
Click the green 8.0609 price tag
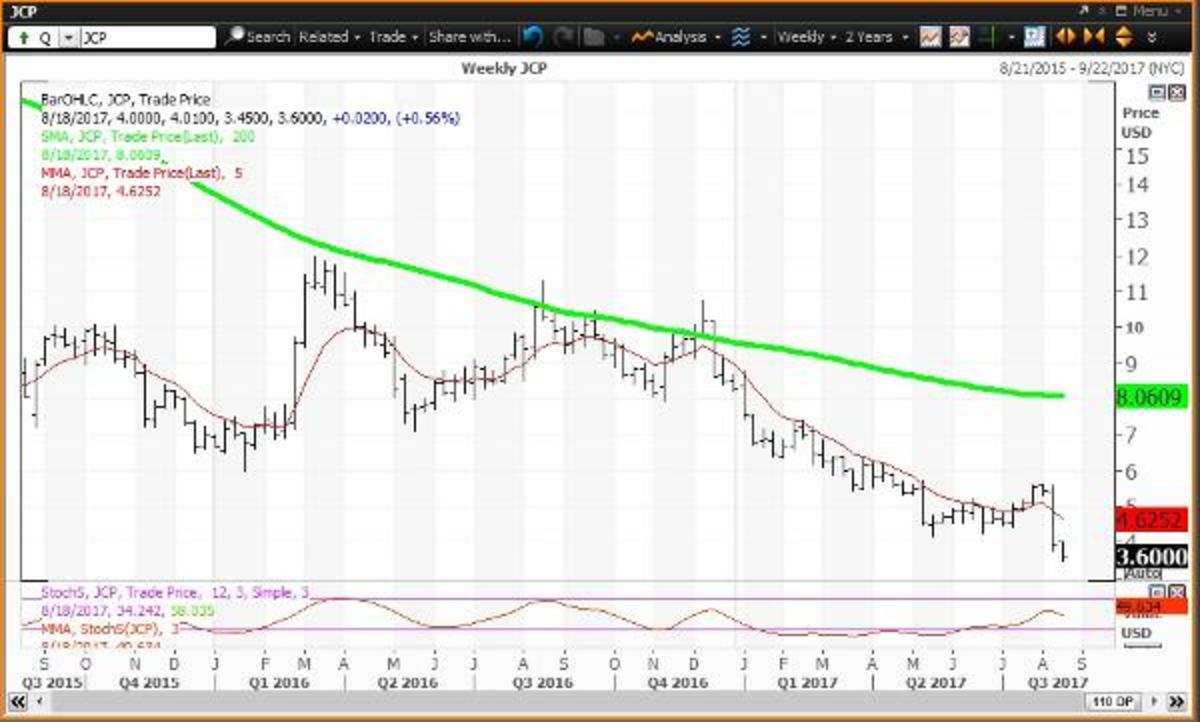point(1151,397)
